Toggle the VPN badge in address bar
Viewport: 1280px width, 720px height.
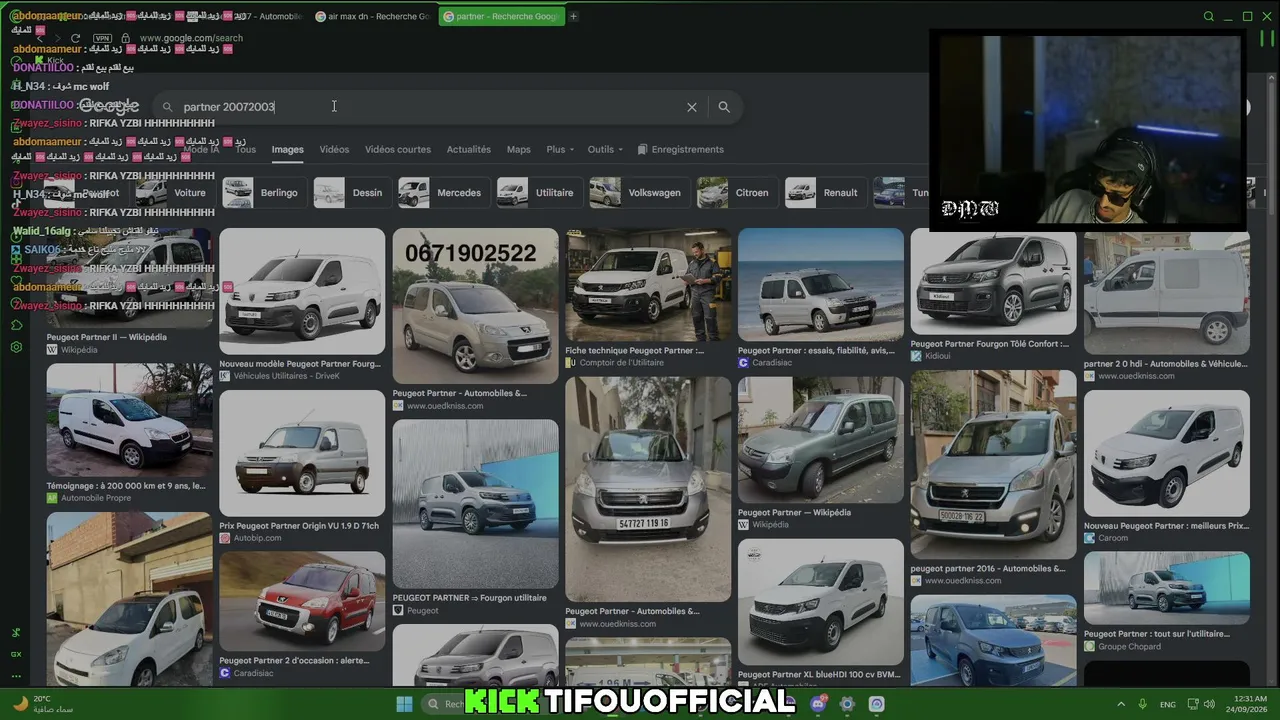coord(102,38)
